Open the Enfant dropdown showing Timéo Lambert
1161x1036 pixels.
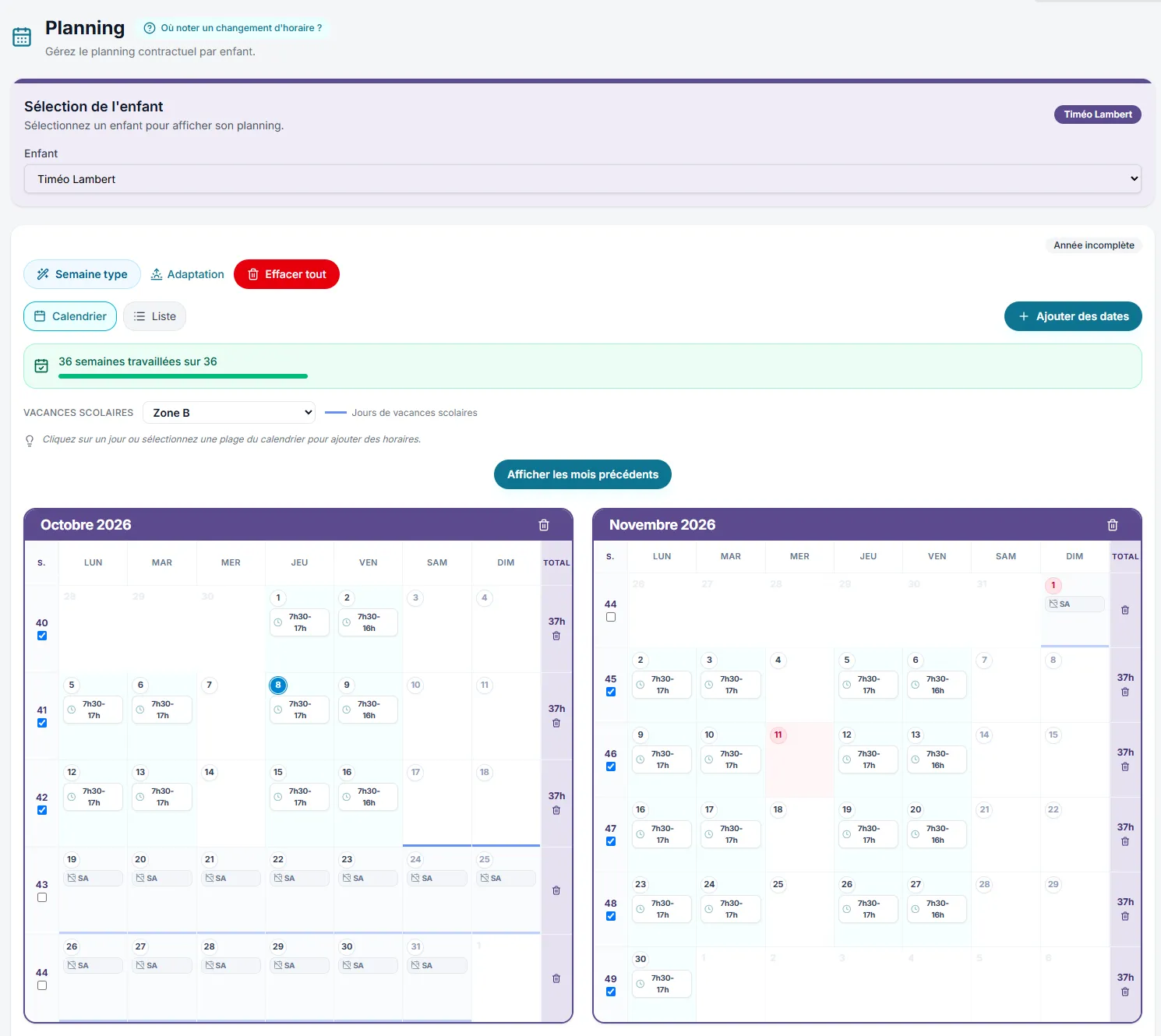coord(583,179)
